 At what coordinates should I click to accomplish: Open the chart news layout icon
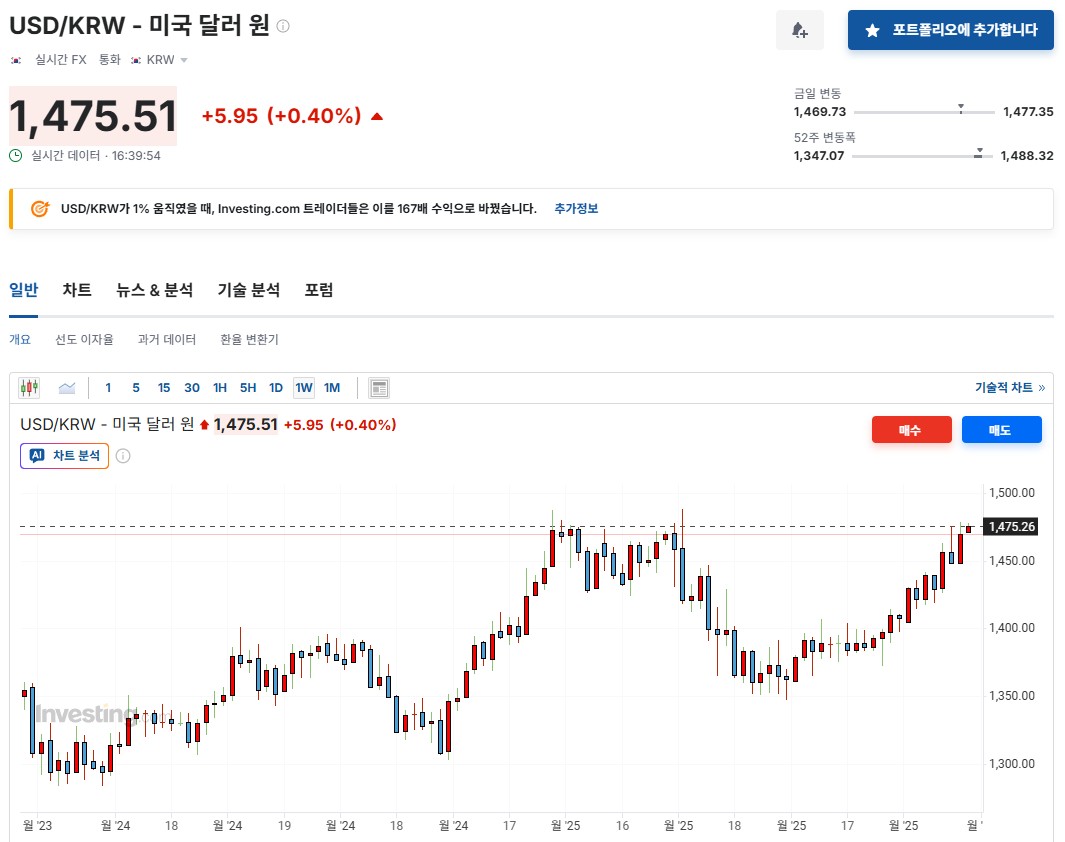pyautogui.click(x=379, y=388)
